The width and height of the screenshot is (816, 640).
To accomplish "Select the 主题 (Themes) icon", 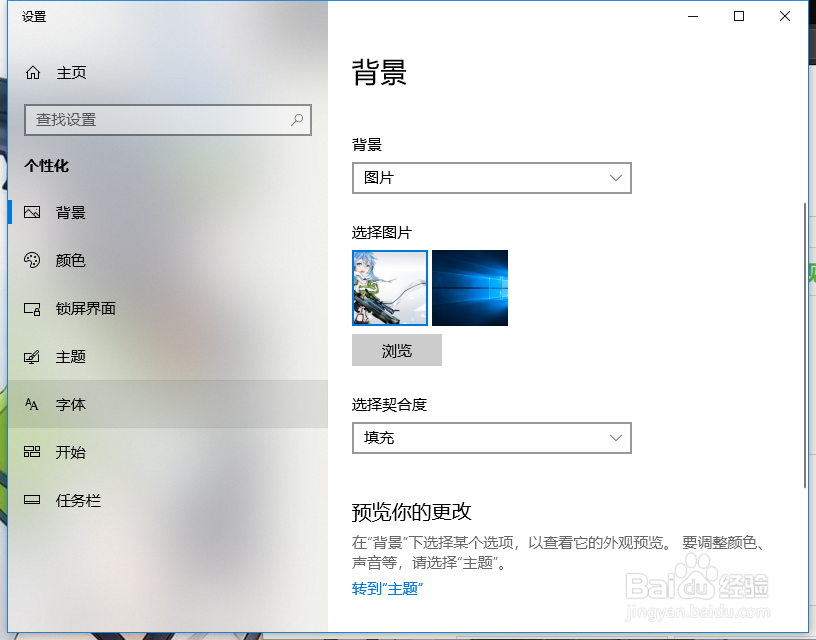I will (x=34, y=356).
